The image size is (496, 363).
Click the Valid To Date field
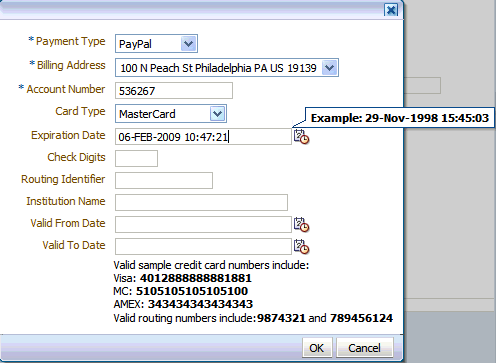pos(203,246)
